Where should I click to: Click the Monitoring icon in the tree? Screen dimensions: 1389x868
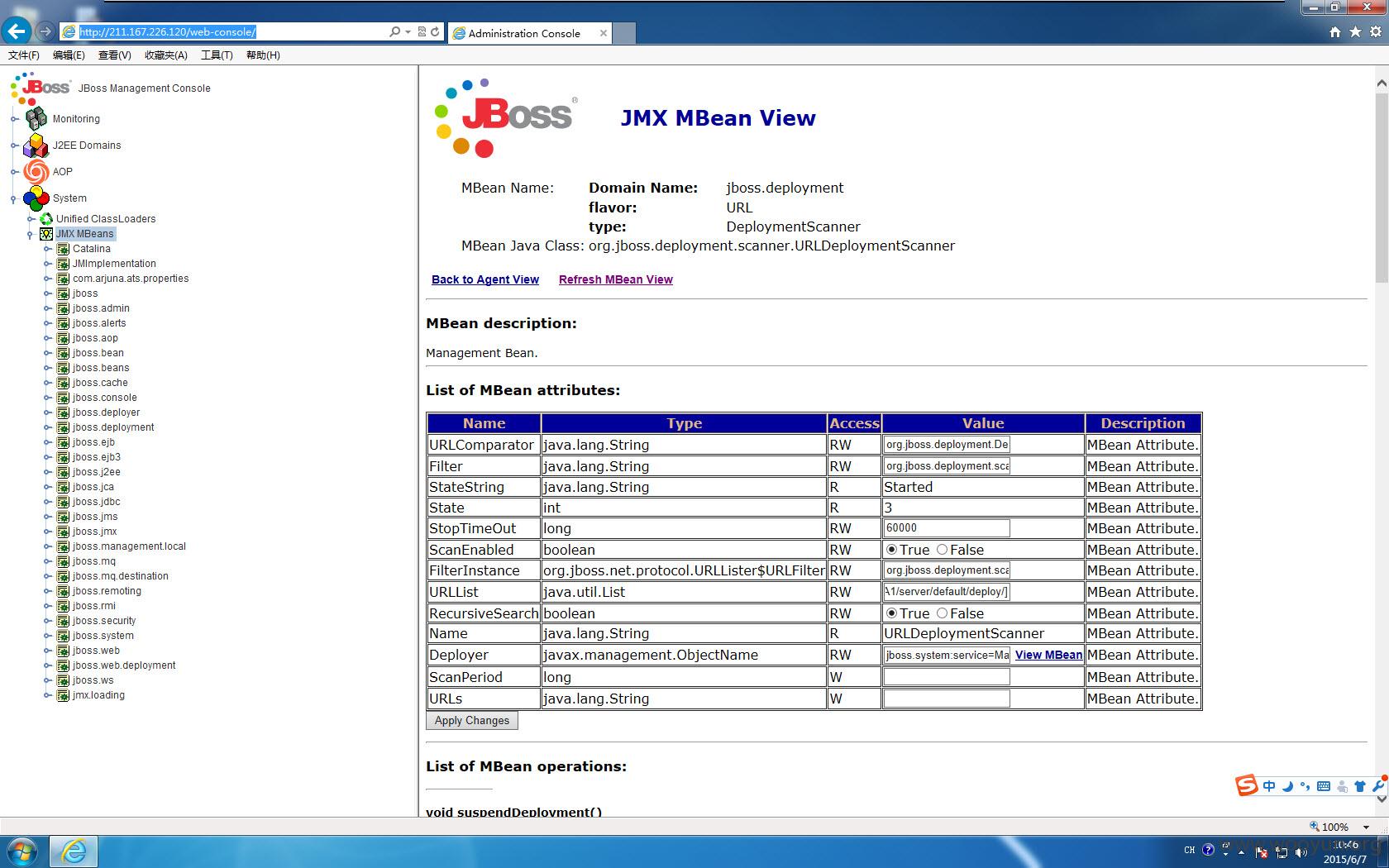click(x=36, y=119)
